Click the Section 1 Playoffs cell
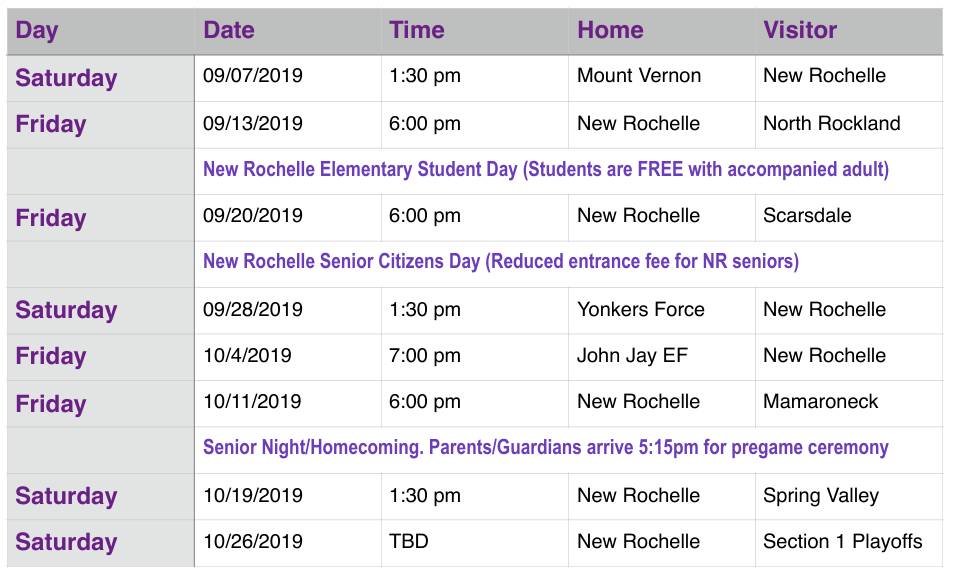The height and width of the screenshot is (578, 954). [849, 543]
